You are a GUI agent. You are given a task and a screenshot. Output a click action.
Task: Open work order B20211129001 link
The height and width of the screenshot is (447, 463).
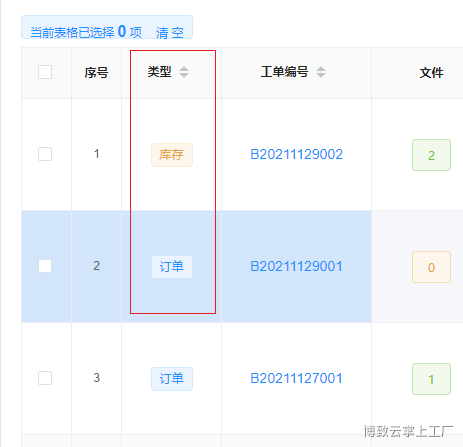coord(297,266)
